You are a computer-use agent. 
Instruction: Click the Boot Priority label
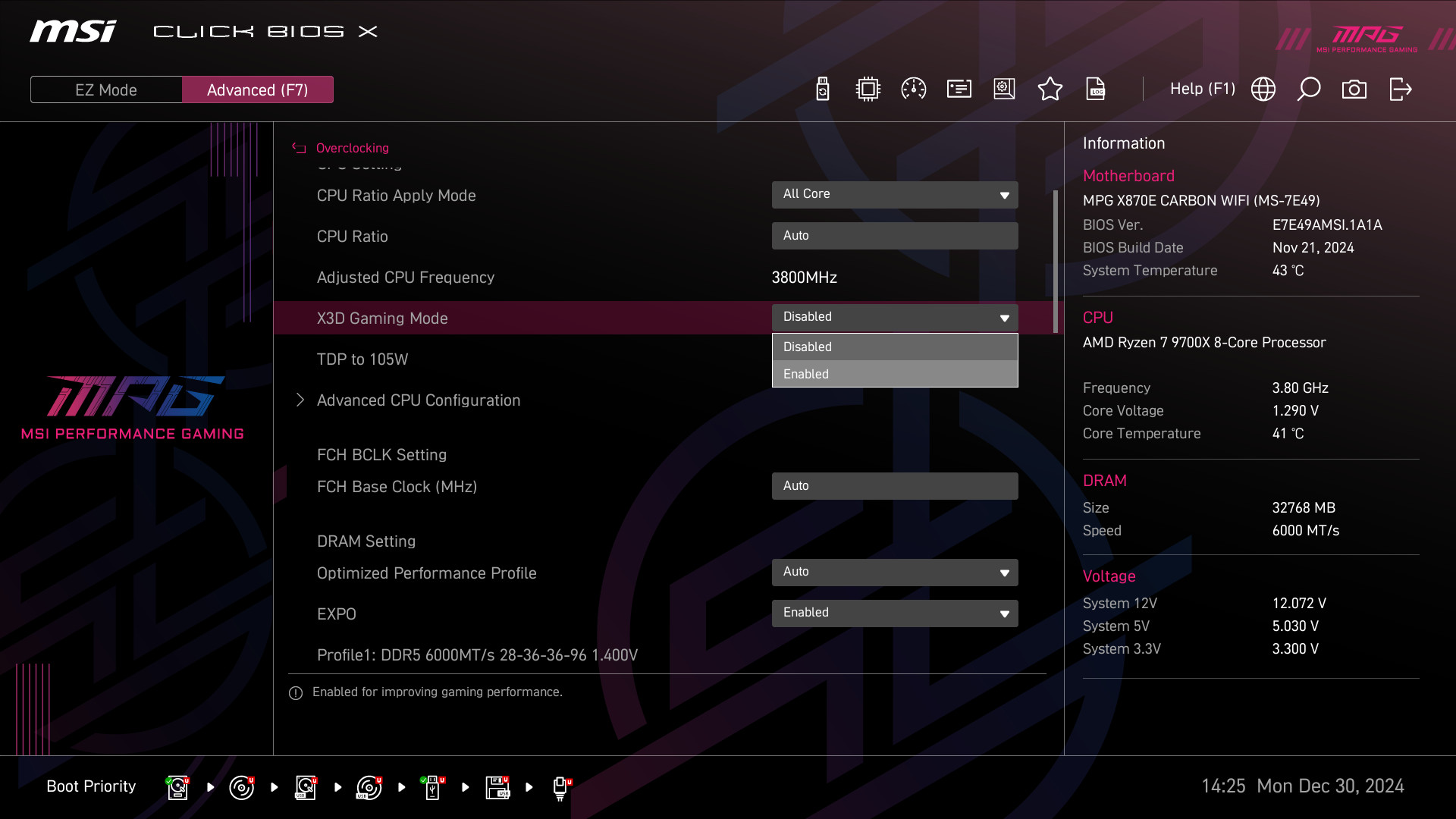click(x=91, y=786)
